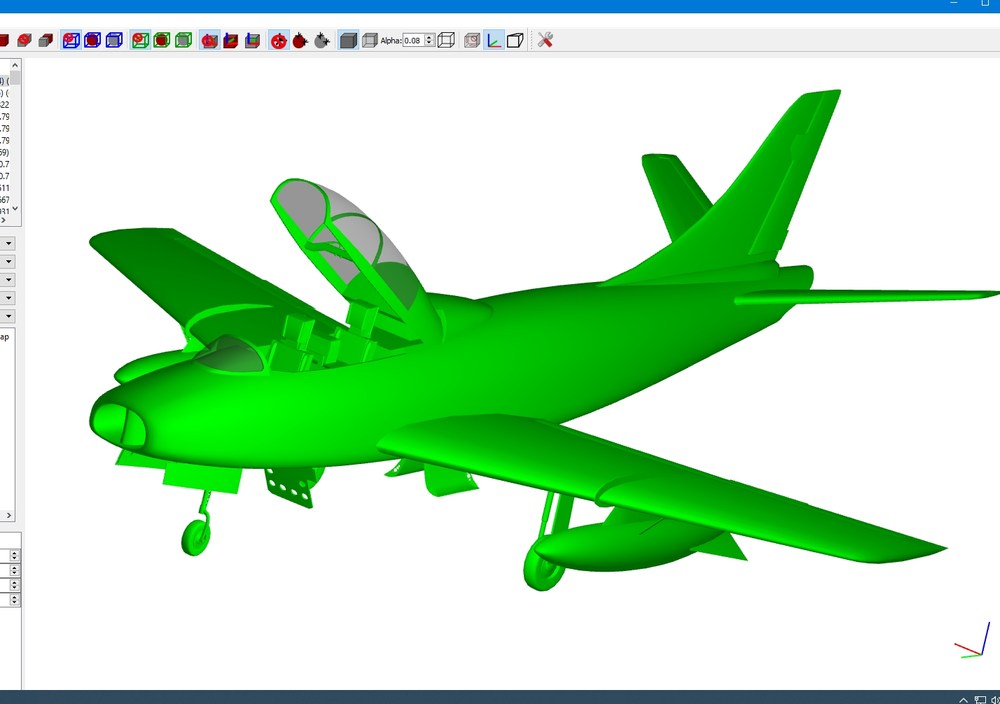Toggle the solid gray cube shading icon

(x=348, y=40)
